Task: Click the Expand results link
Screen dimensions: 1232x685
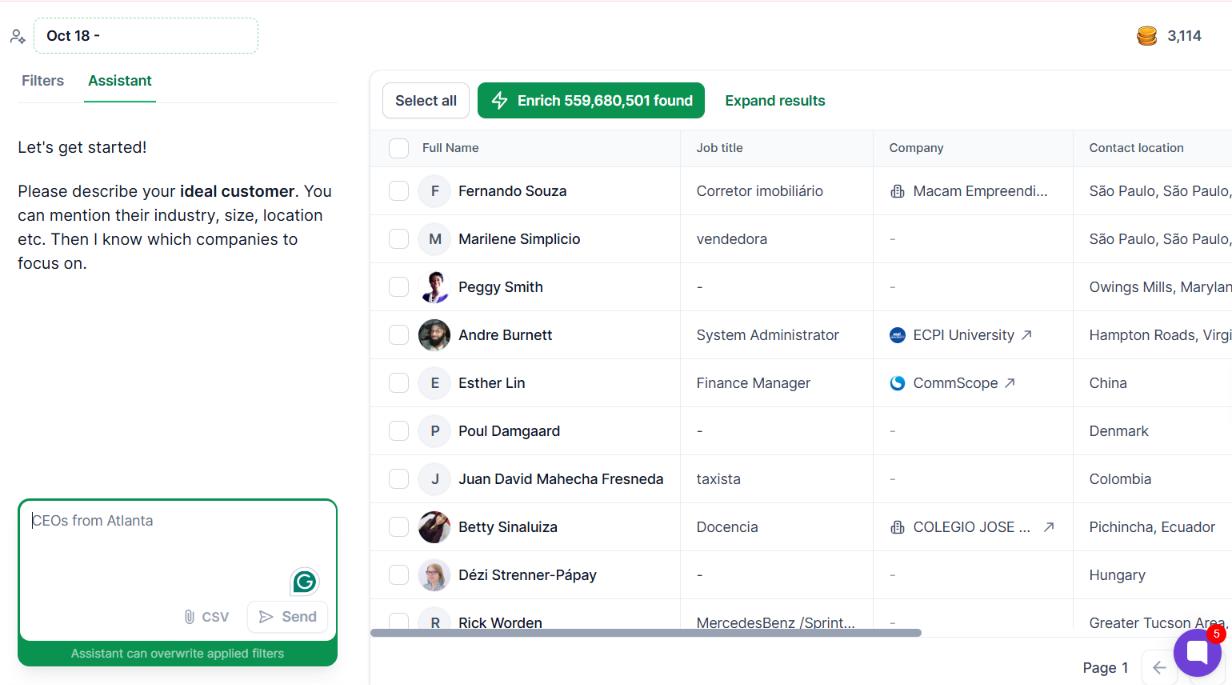Action: click(775, 101)
